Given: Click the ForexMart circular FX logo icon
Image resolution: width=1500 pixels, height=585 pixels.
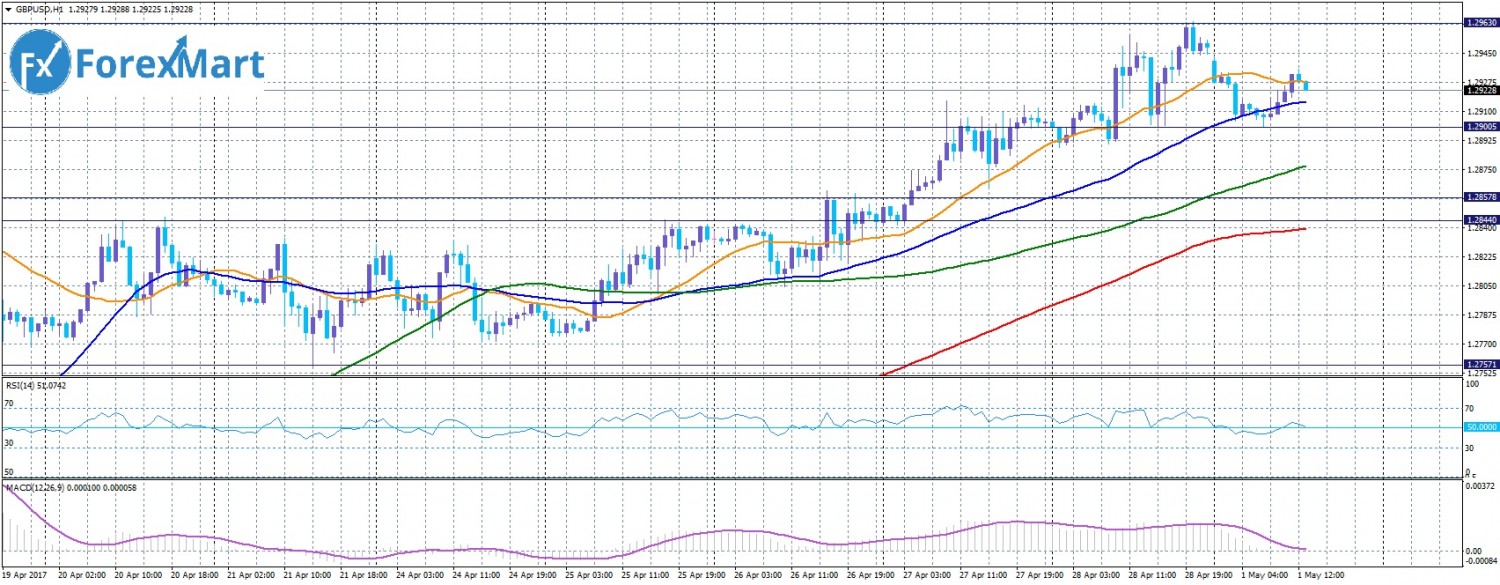Looking at the screenshot, I should point(40,65).
